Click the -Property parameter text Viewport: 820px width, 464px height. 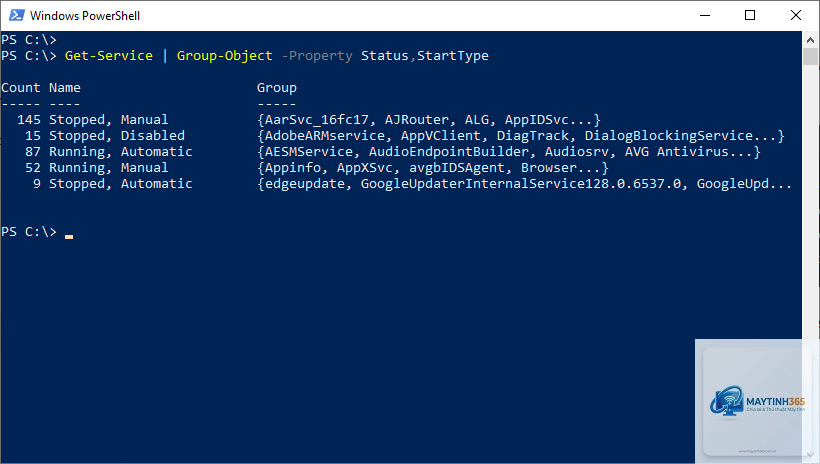point(317,55)
